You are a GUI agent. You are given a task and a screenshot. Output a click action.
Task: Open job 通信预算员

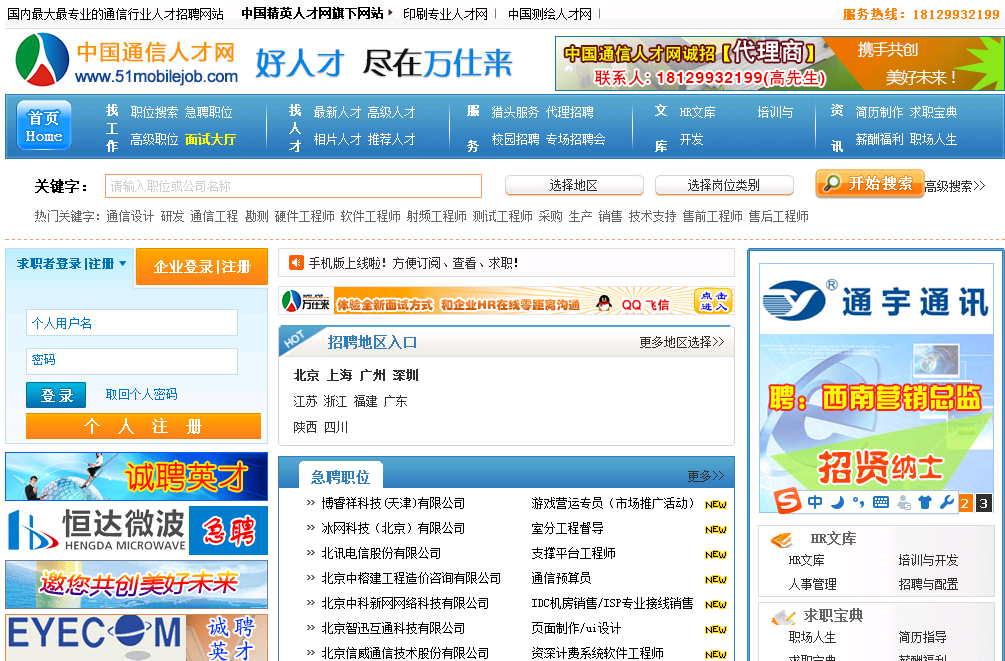tap(561, 579)
